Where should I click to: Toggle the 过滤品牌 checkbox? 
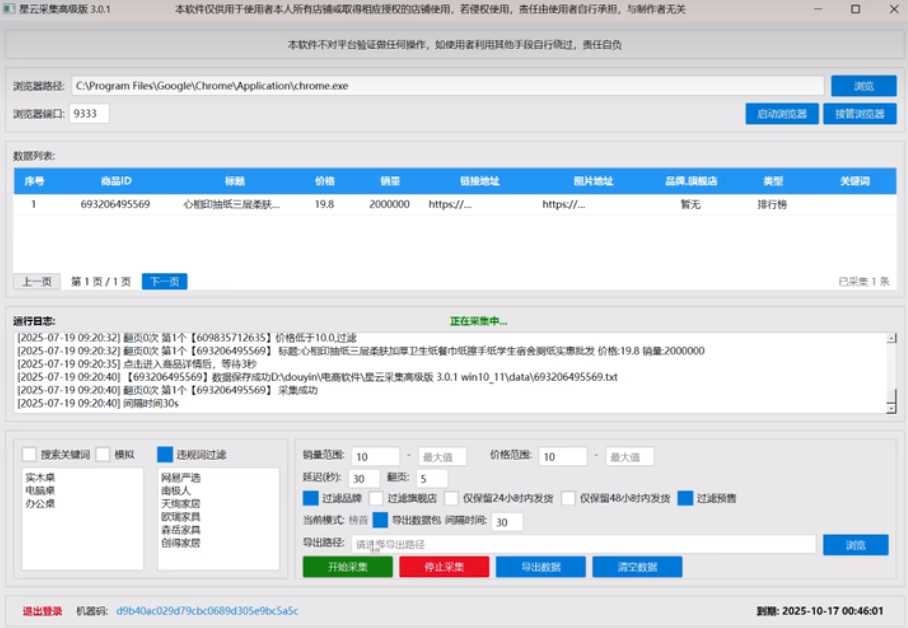[310, 498]
